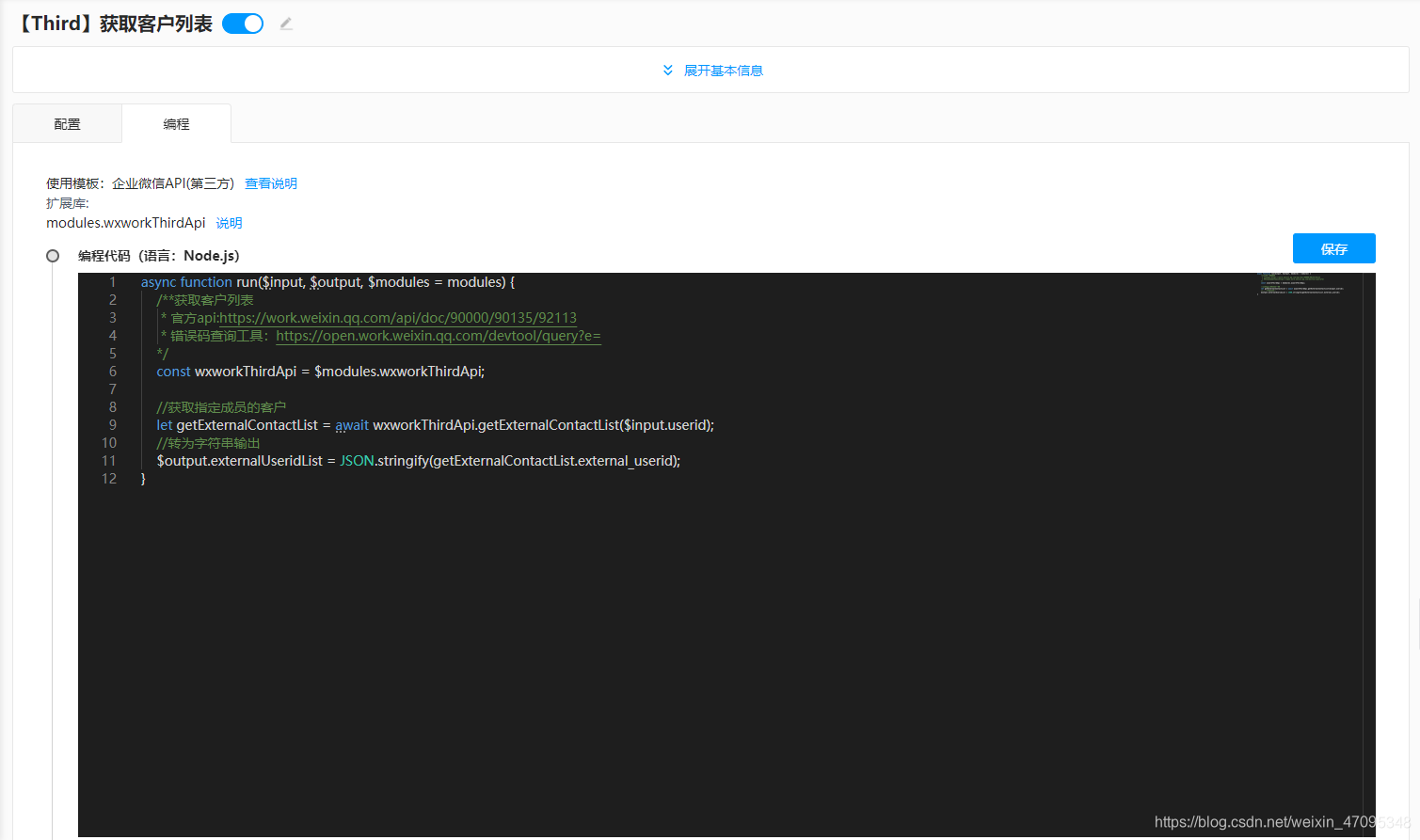
Task: Click line number 12 in the gutter
Action: point(109,479)
